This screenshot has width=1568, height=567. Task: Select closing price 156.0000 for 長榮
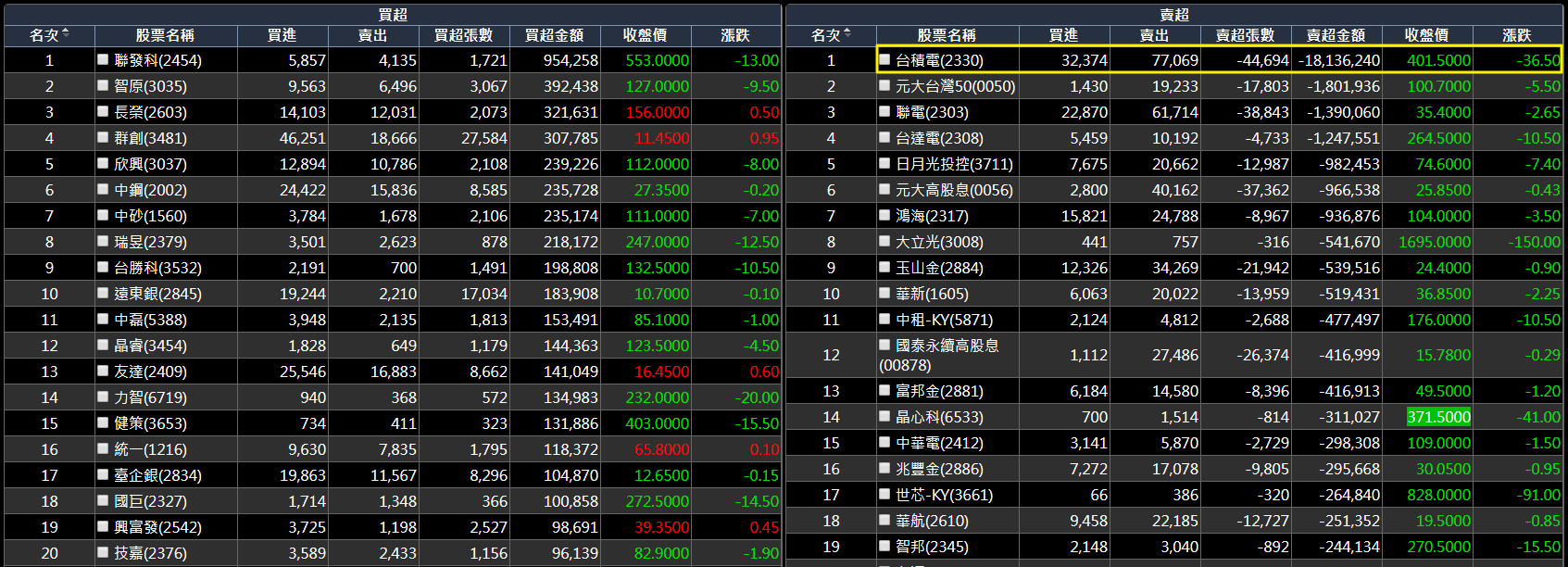[x=657, y=112]
